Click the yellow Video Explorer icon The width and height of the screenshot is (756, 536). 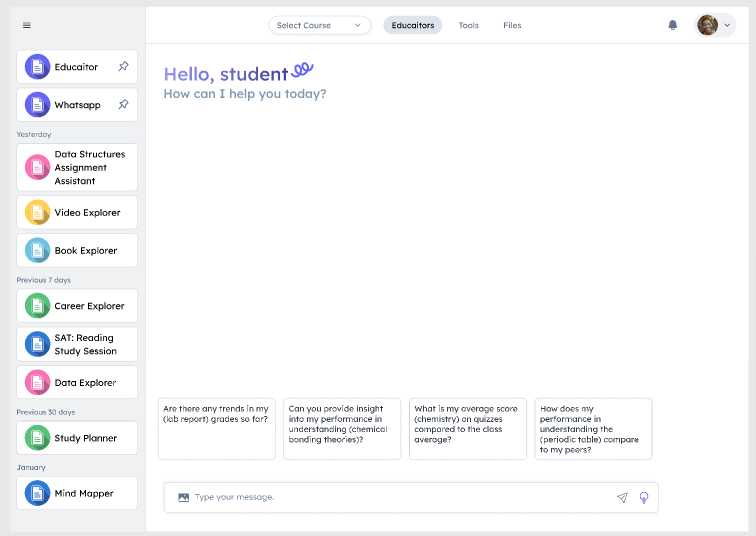coord(37,213)
